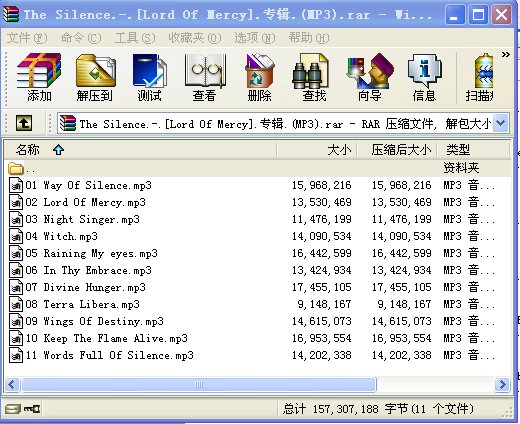Minimize the WinRAR window
The width and height of the screenshot is (520, 424).
click(455, 15)
